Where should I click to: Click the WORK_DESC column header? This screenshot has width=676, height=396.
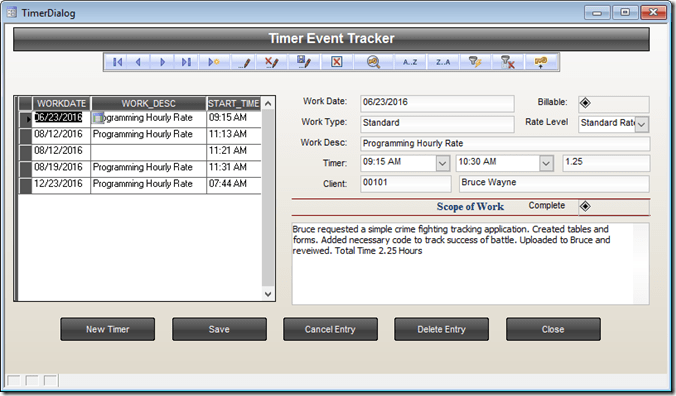click(148, 103)
